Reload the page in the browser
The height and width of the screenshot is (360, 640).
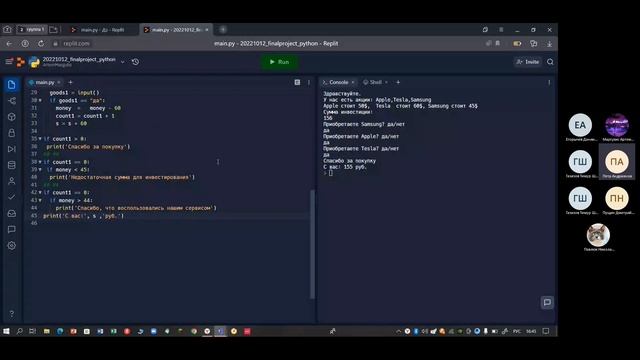coord(41,44)
